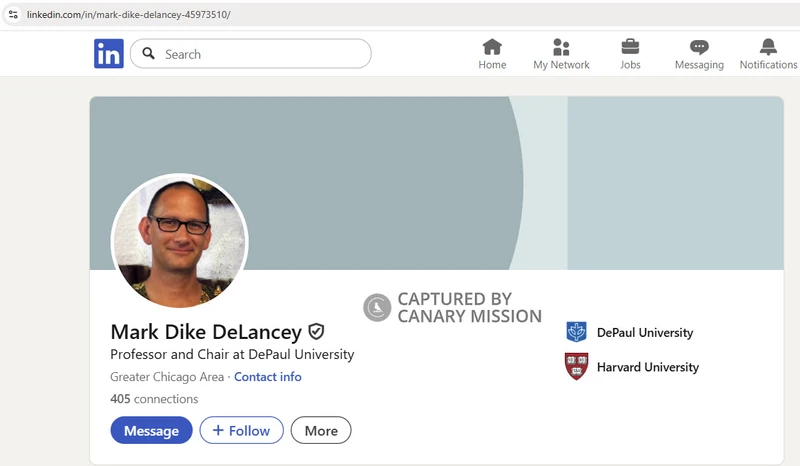Open Mark Dike DeLancey's profile photo
The height and width of the screenshot is (466, 800).
pos(180,241)
